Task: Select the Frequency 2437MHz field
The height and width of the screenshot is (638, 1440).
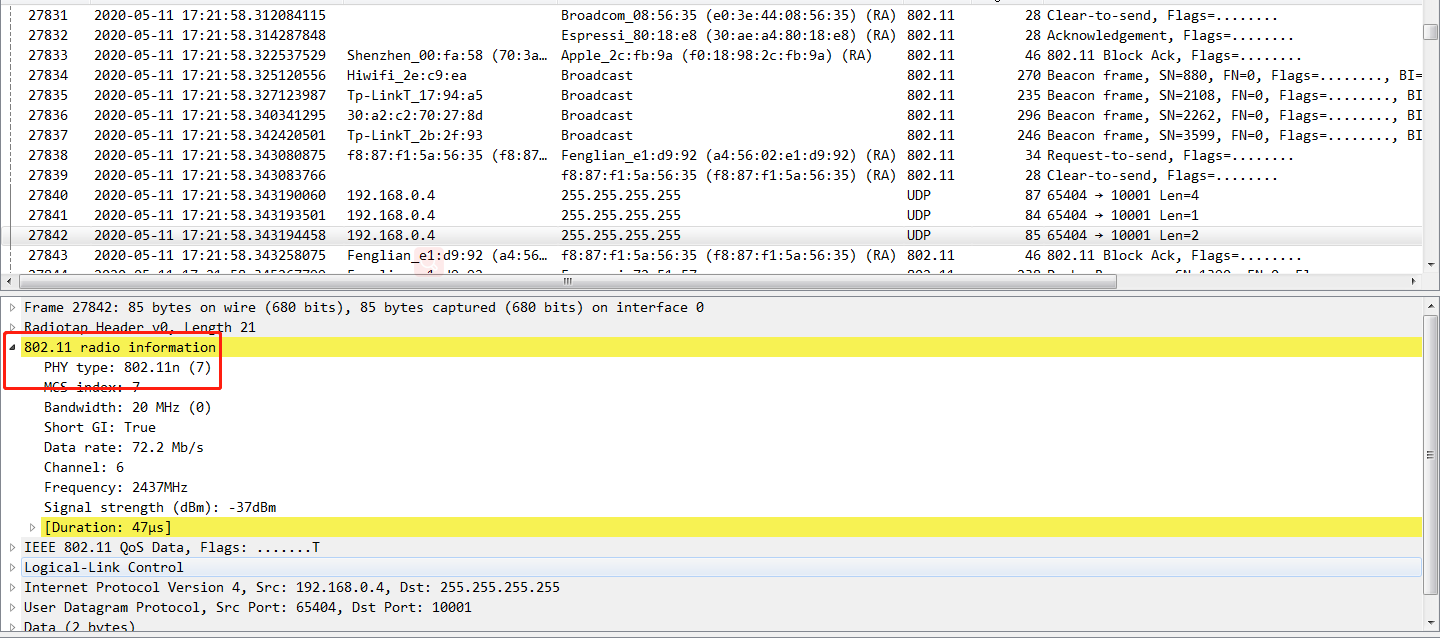Action: (115, 487)
